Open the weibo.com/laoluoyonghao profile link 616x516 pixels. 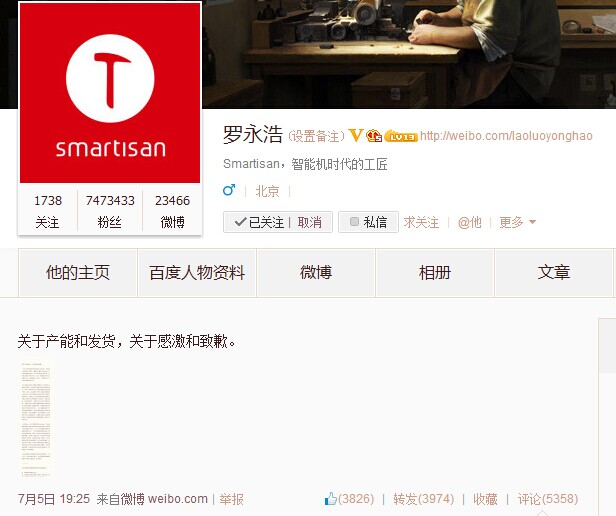pyautogui.click(x=506, y=136)
